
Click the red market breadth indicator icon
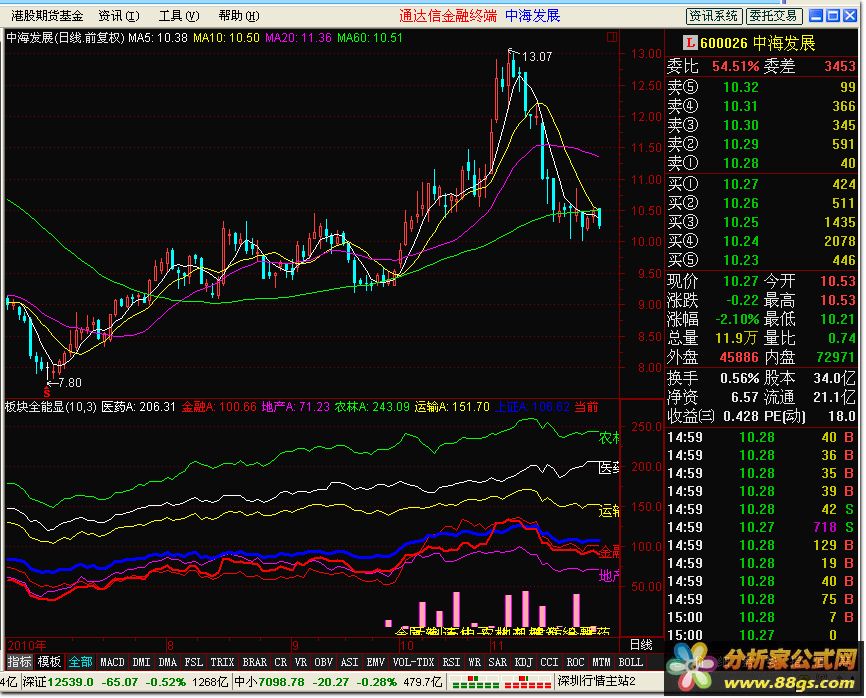pos(527,683)
